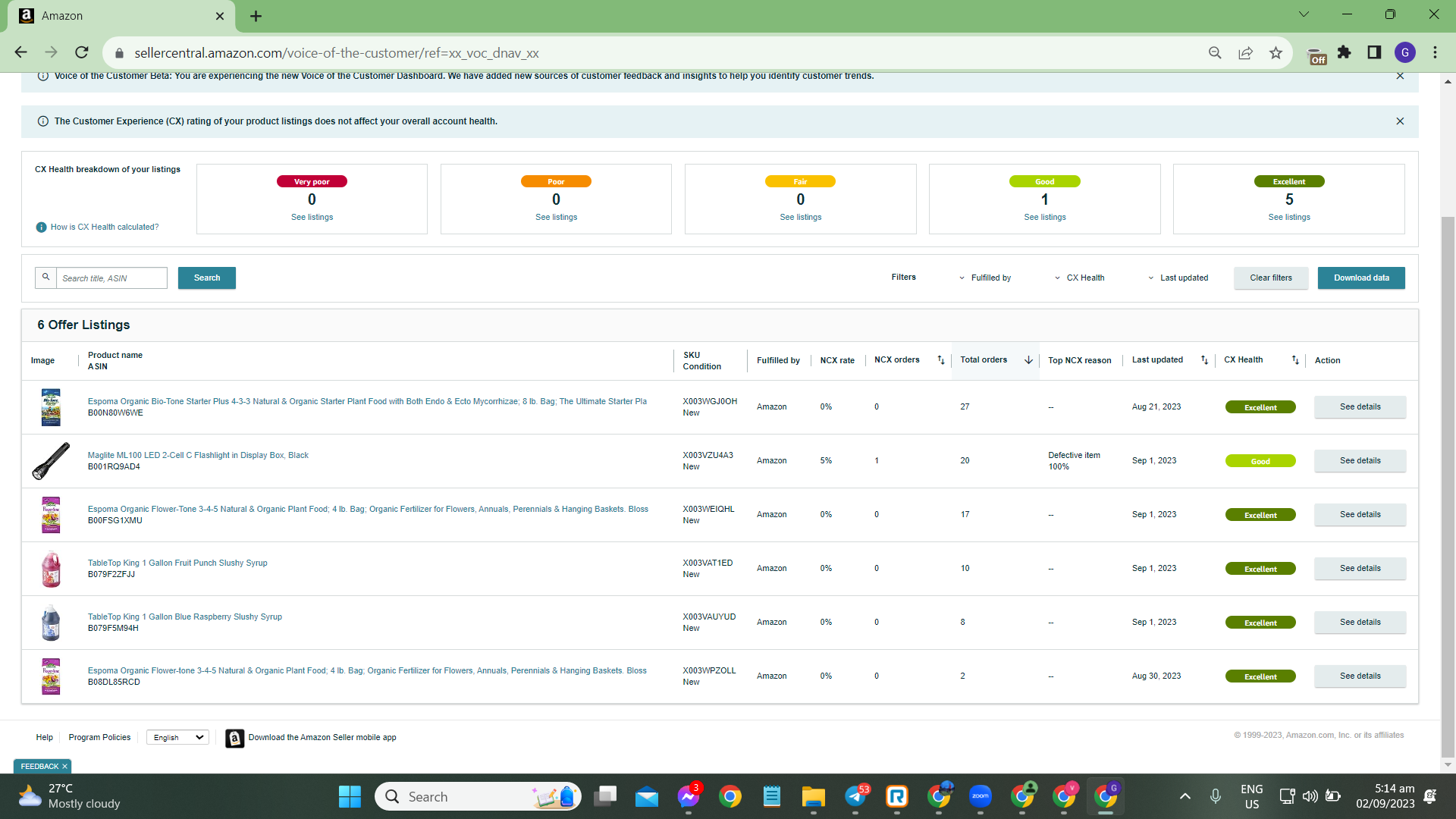Sort the table by Last updated
Viewport: 1456px width, 819px height.
(x=1204, y=360)
